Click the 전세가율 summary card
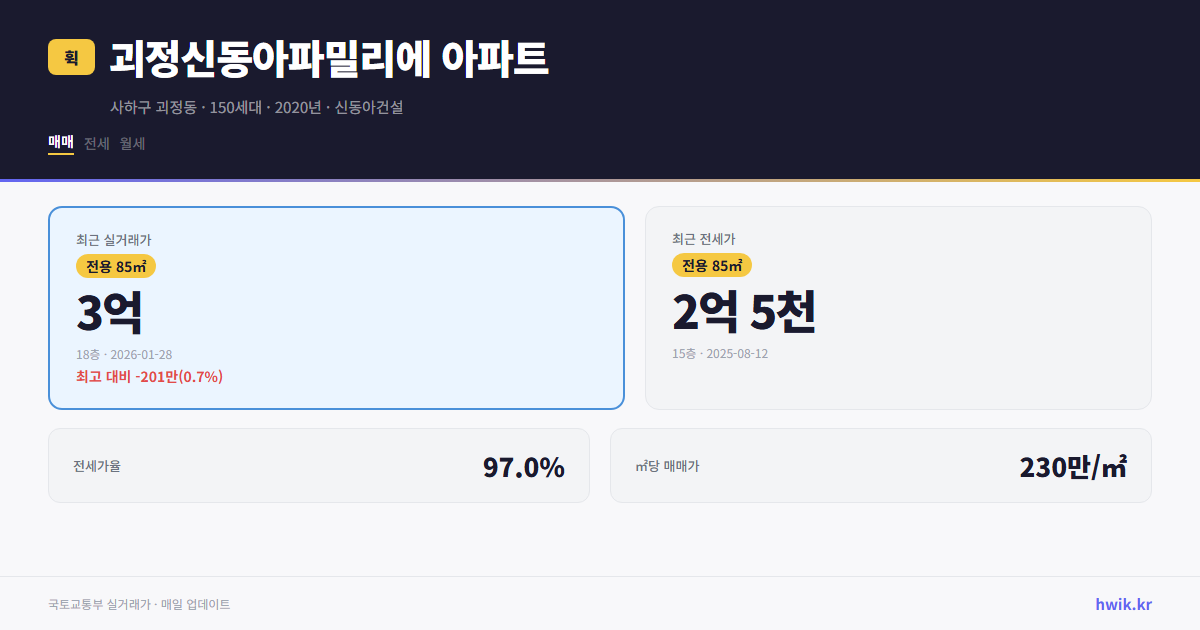 tap(318, 465)
